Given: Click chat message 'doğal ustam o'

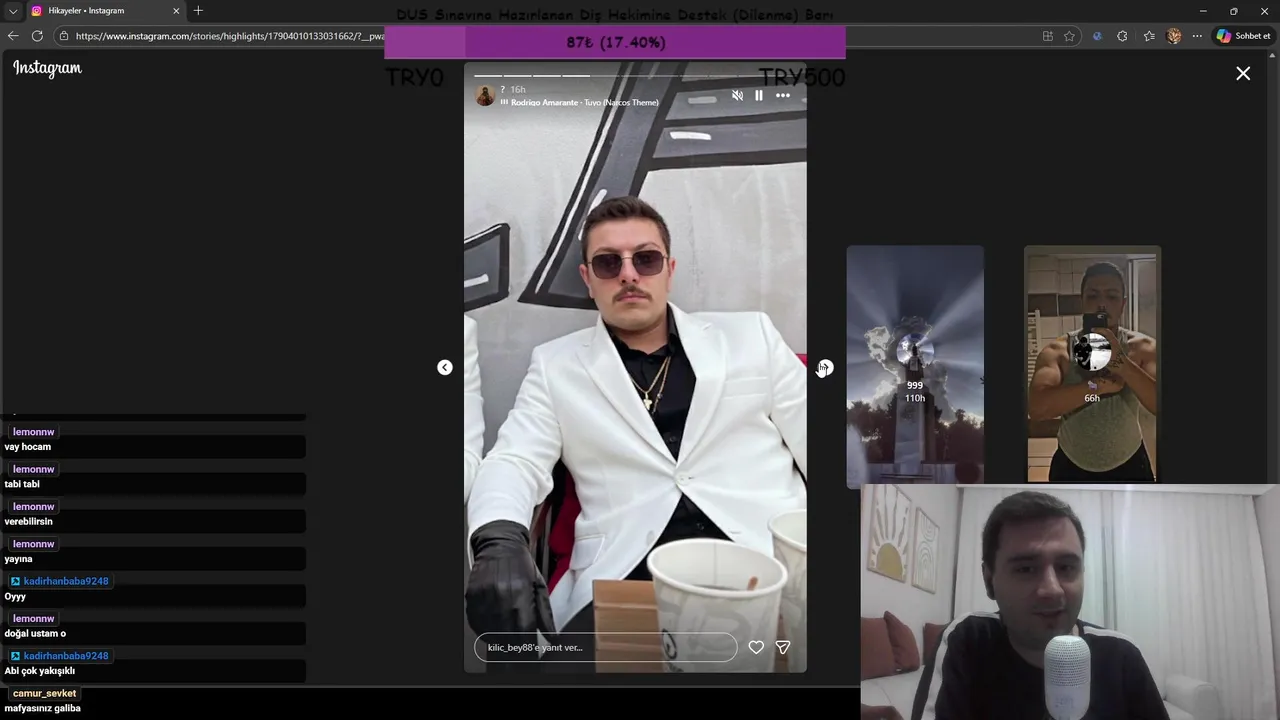Looking at the screenshot, I should click(35, 633).
